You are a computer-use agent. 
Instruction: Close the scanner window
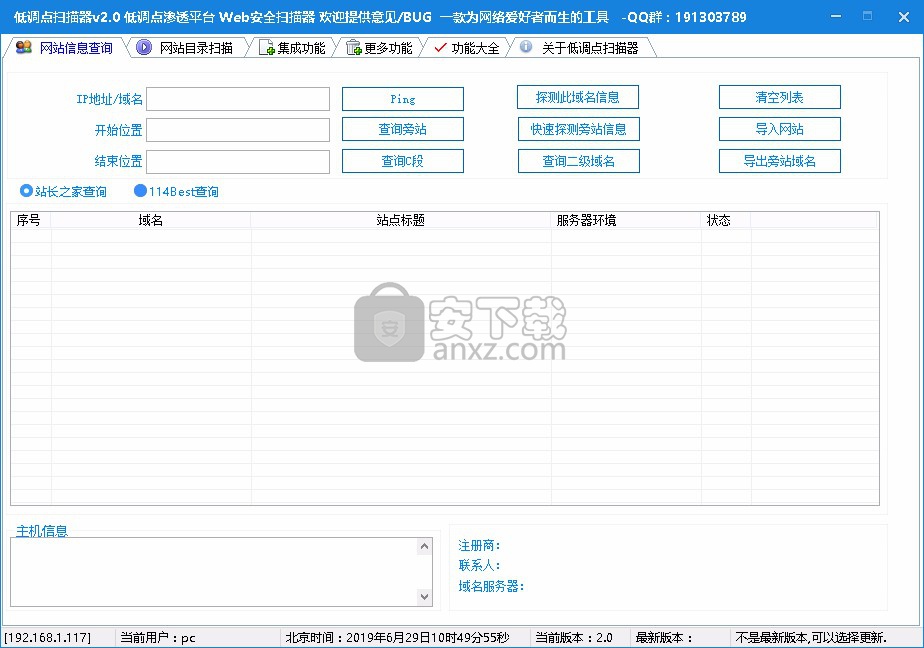tap(904, 16)
